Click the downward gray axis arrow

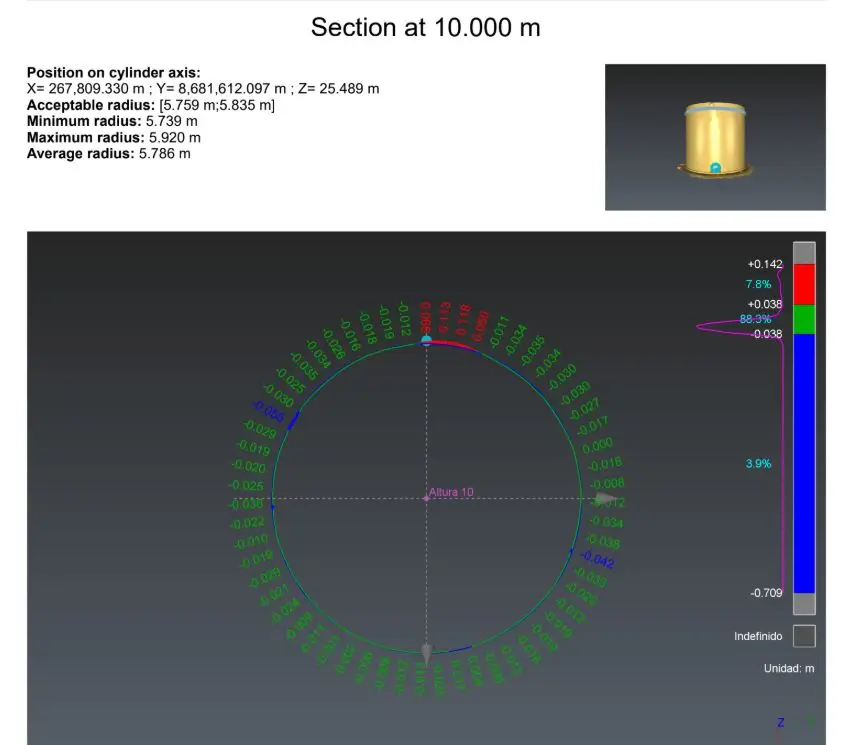[427, 655]
